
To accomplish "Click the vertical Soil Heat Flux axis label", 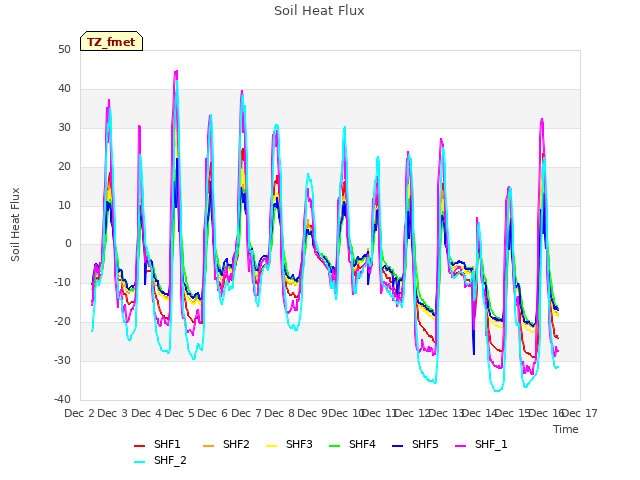I will (x=15, y=224).
